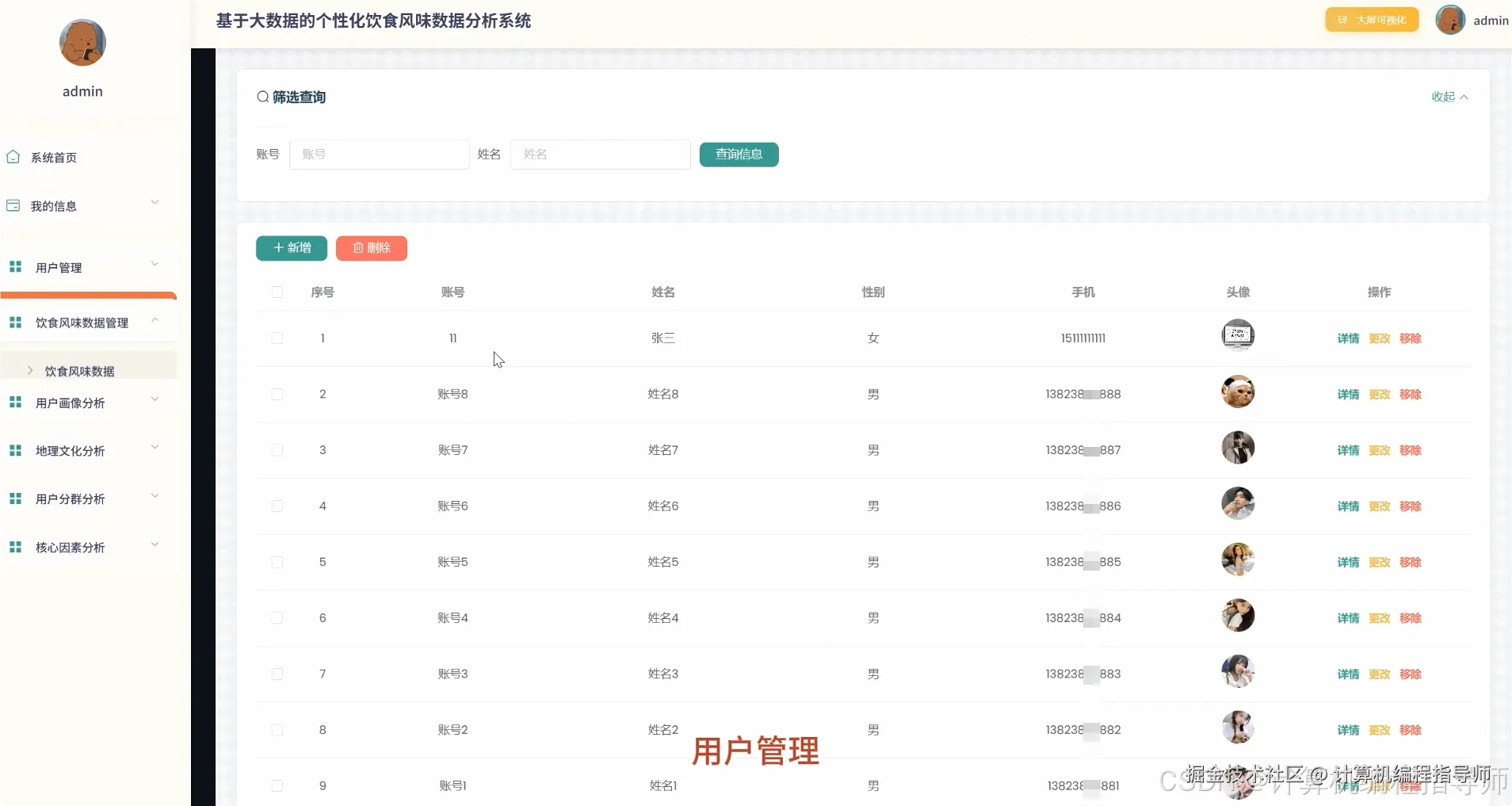
Task: Open avatar thumbnail for 姓名2
Action: point(1238,728)
